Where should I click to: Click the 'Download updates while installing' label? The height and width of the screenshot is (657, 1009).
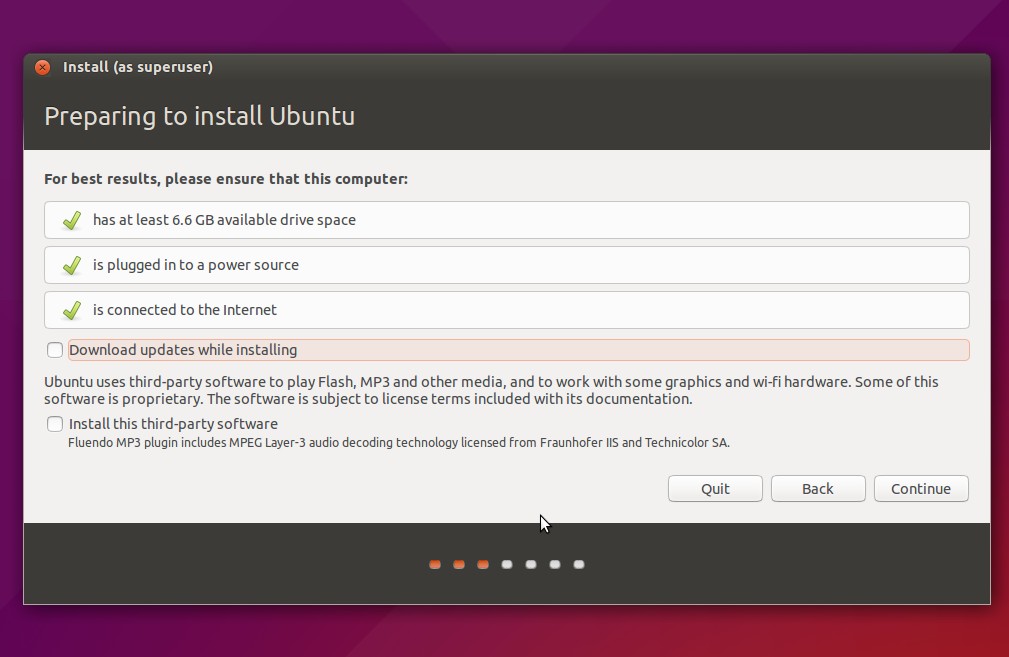point(183,350)
